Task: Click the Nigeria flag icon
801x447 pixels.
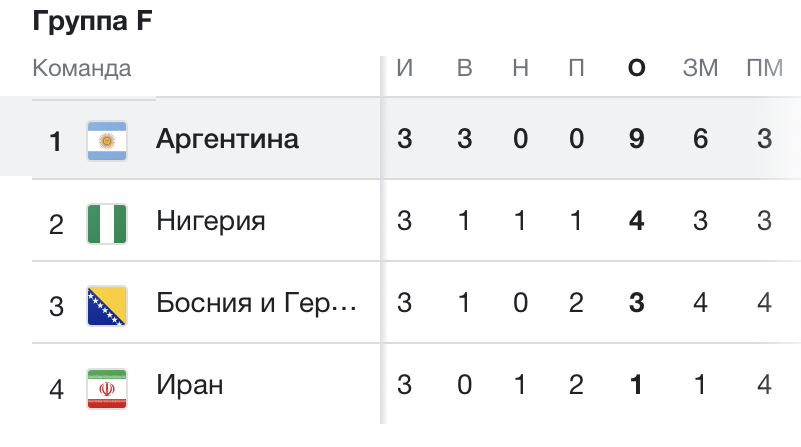Action: (x=107, y=224)
